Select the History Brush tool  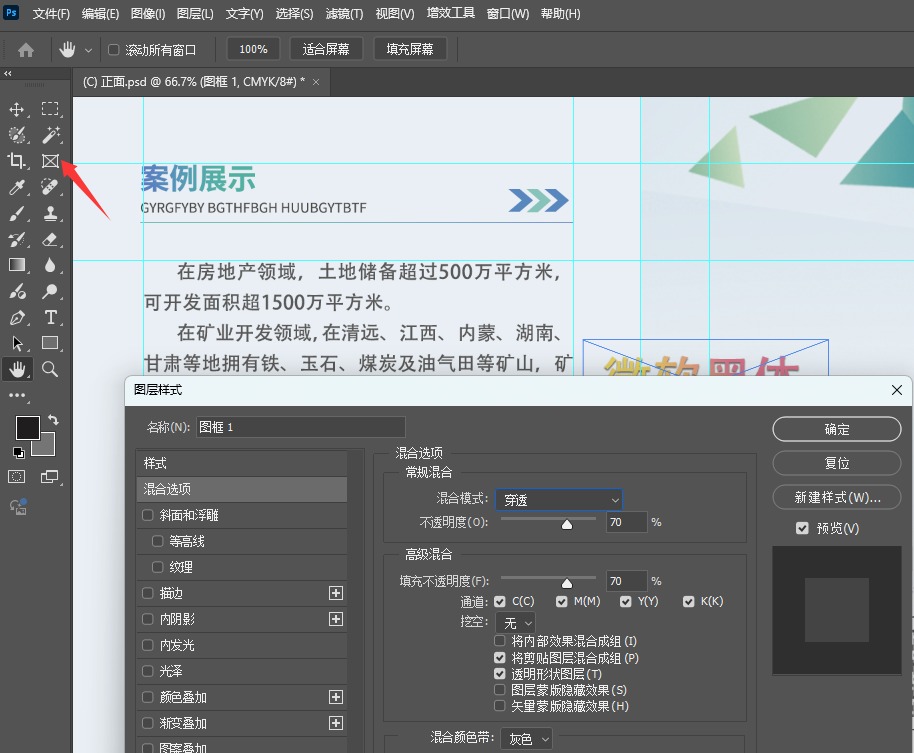coord(17,239)
